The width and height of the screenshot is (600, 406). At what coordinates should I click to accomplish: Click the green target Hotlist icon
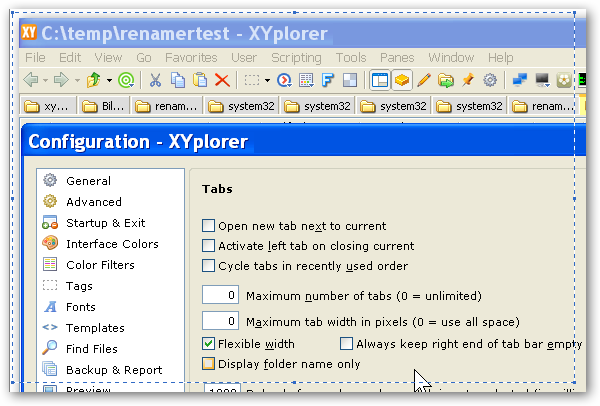pyautogui.click(x=126, y=80)
